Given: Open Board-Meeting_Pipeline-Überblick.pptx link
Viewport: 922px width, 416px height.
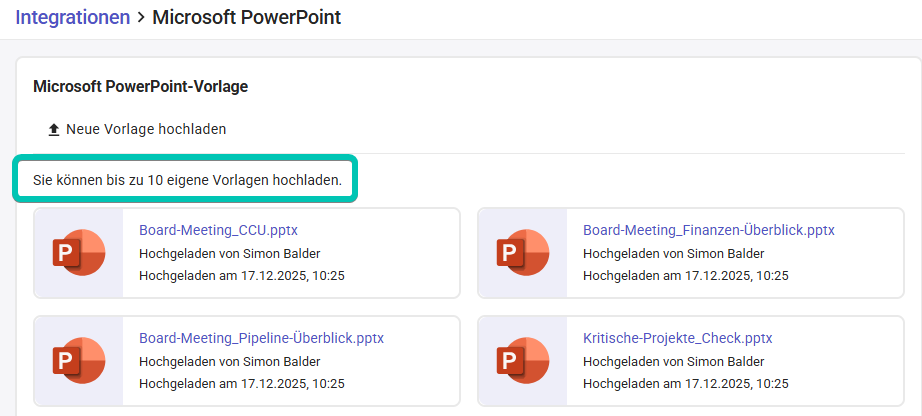Looking at the screenshot, I should (x=261, y=338).
